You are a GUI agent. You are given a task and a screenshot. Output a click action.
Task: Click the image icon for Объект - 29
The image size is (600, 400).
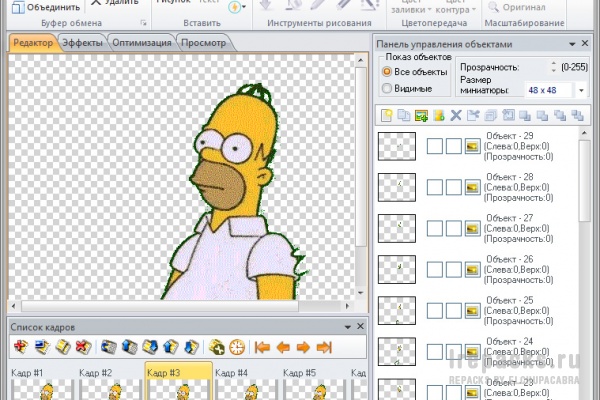[472, 146]
